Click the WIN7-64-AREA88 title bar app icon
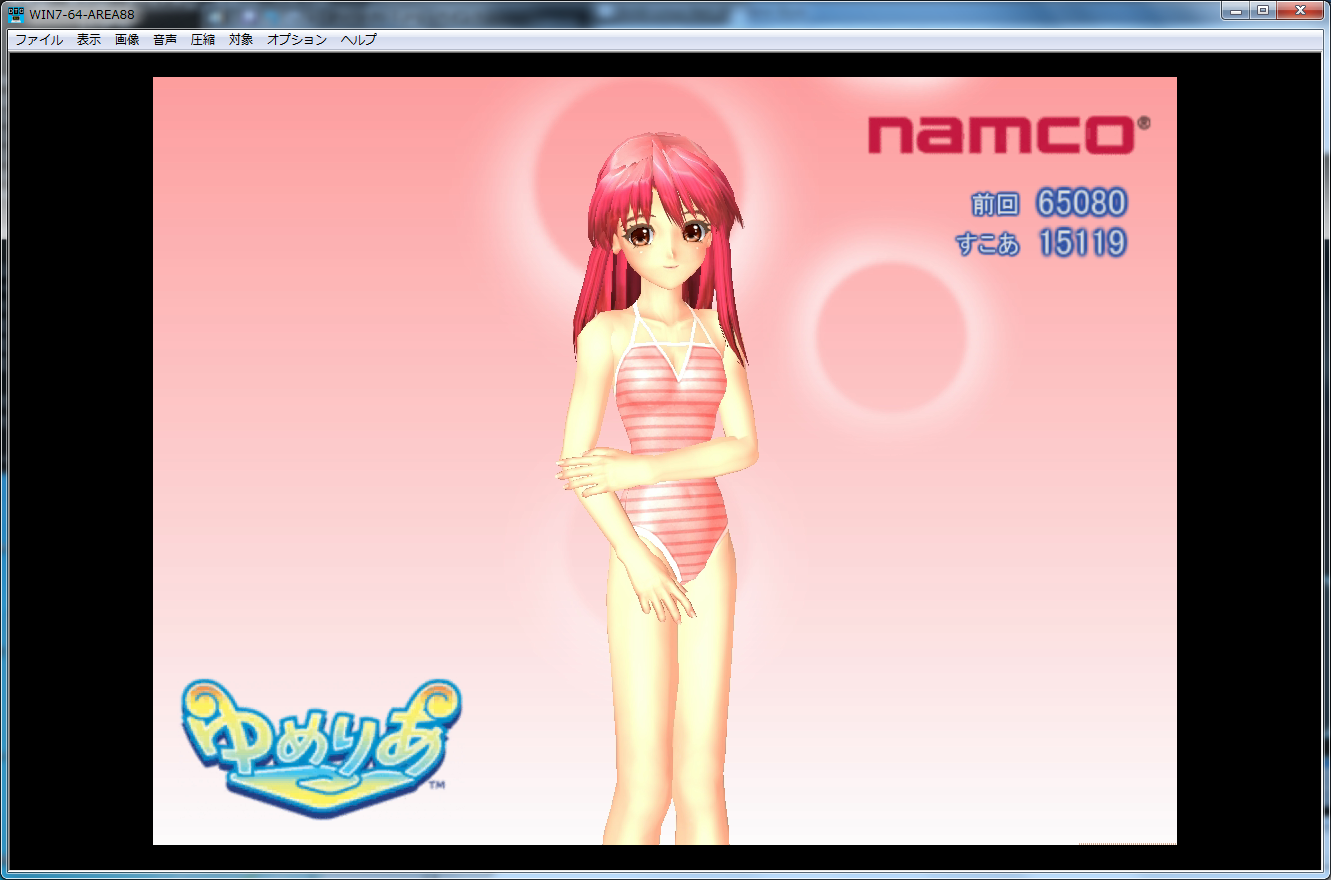This screenshot has width=1331, height=880. pos(16,14)
